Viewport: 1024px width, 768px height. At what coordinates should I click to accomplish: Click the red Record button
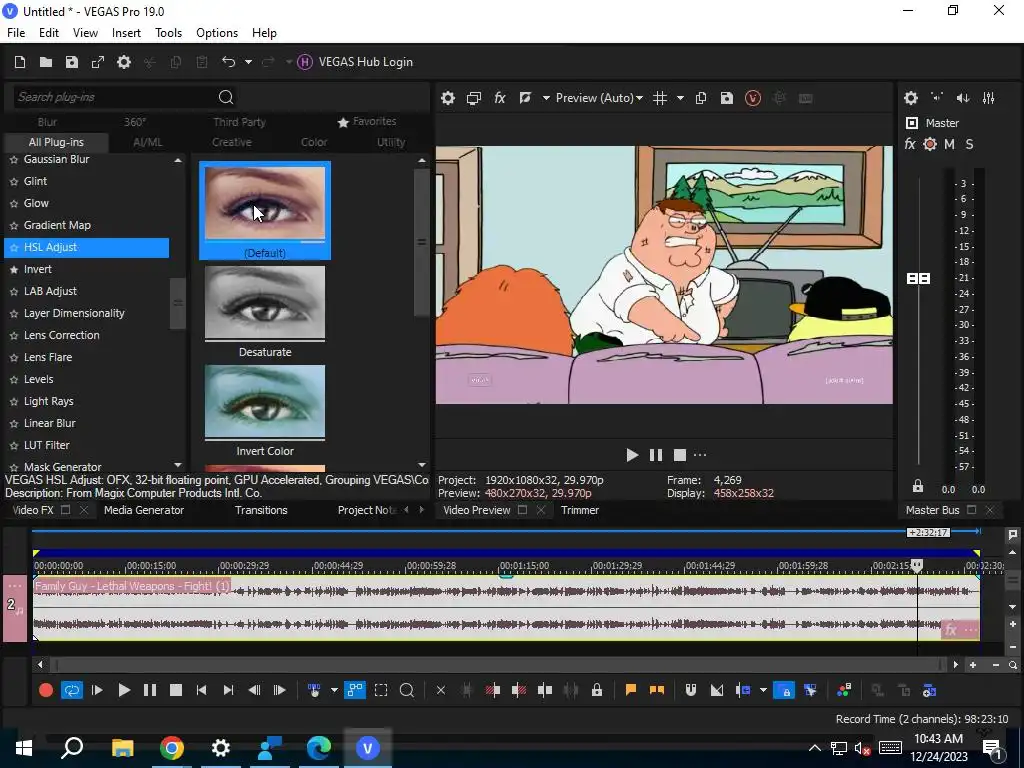[x=46, y=691]
